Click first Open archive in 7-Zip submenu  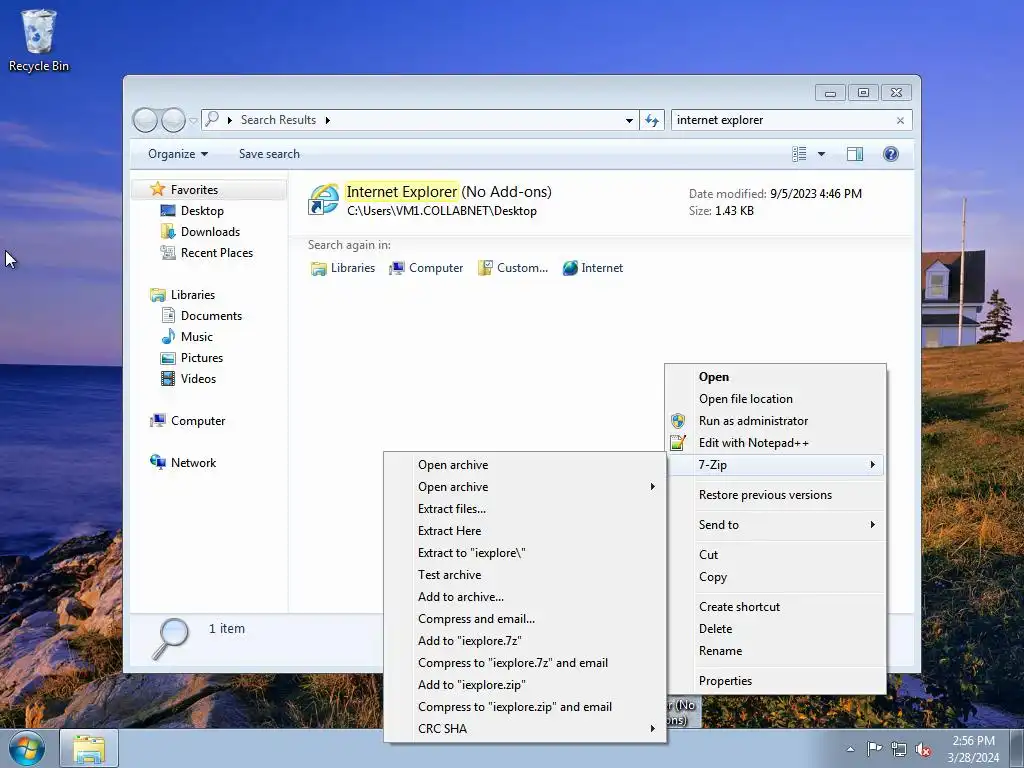(525, 465)
